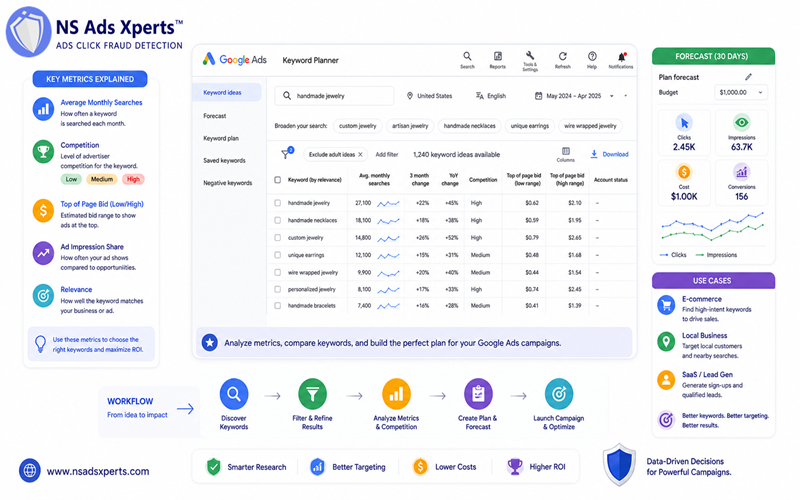Open Saved keywords in sidebar
The width and height of the screenshot is (800, 500).
[224, 160]
